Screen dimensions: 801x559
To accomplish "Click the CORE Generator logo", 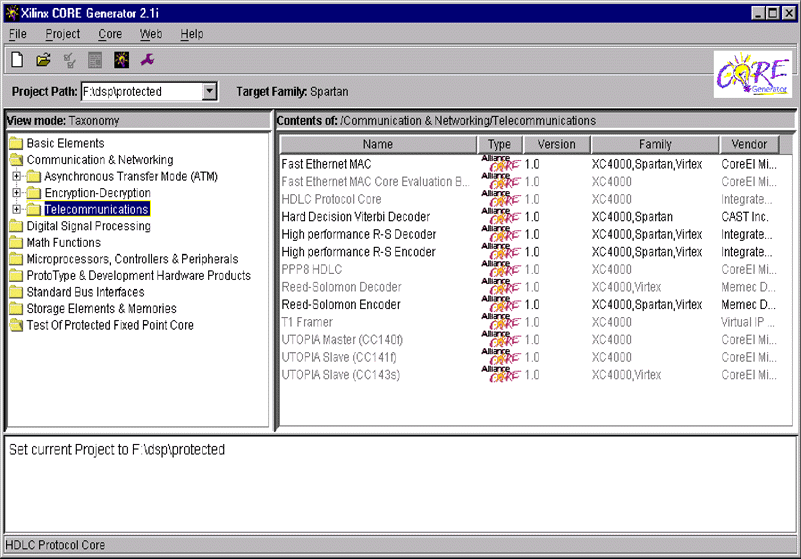I will pos(753,76).
